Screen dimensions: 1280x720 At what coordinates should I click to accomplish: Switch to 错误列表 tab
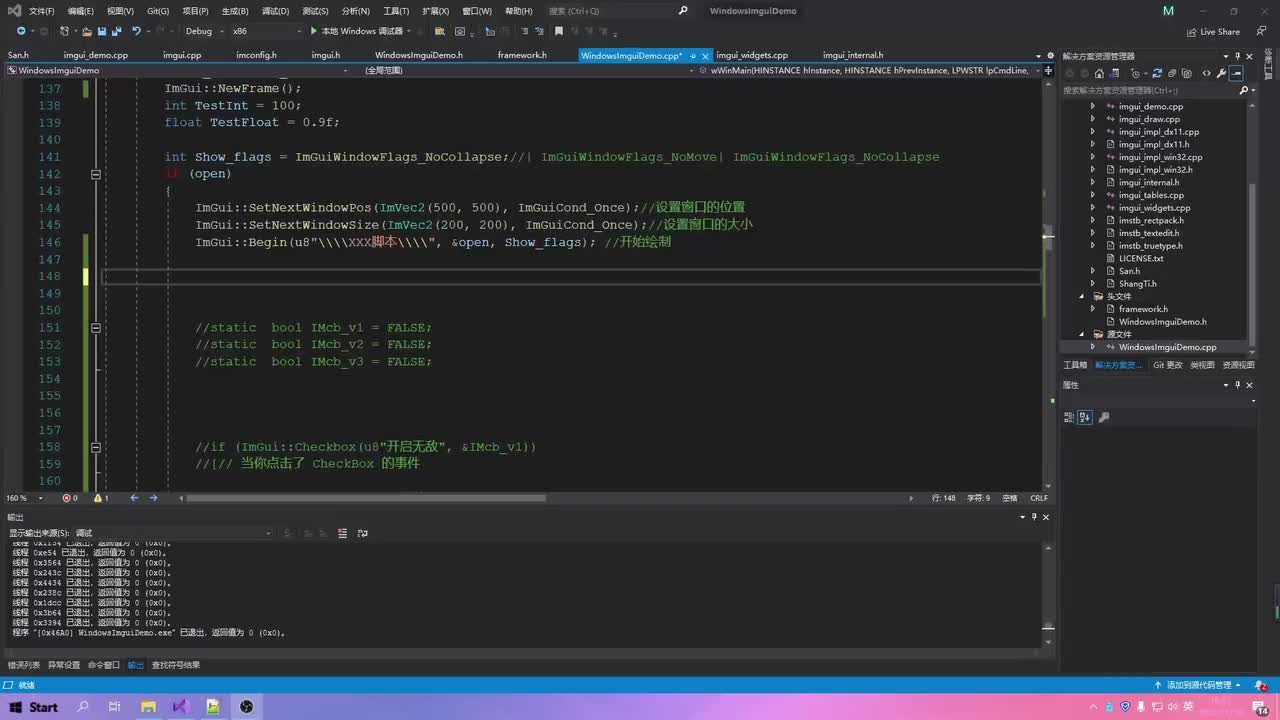(24, 665)
